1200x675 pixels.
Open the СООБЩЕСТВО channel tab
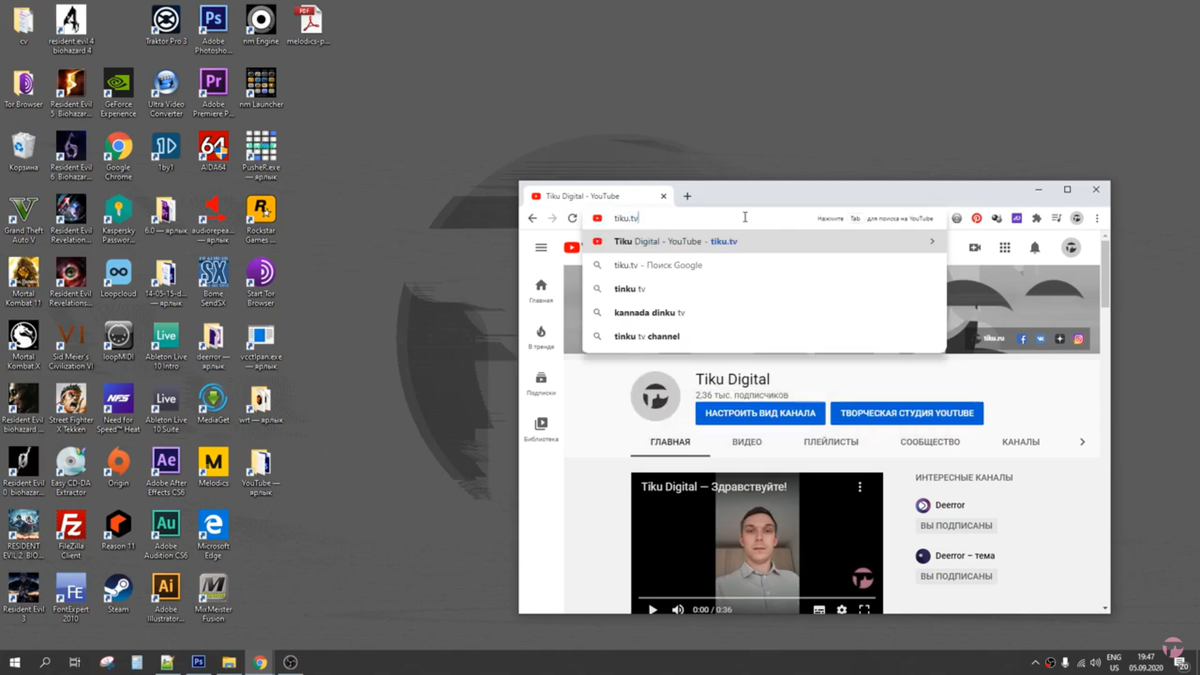[x=930, y=442]
